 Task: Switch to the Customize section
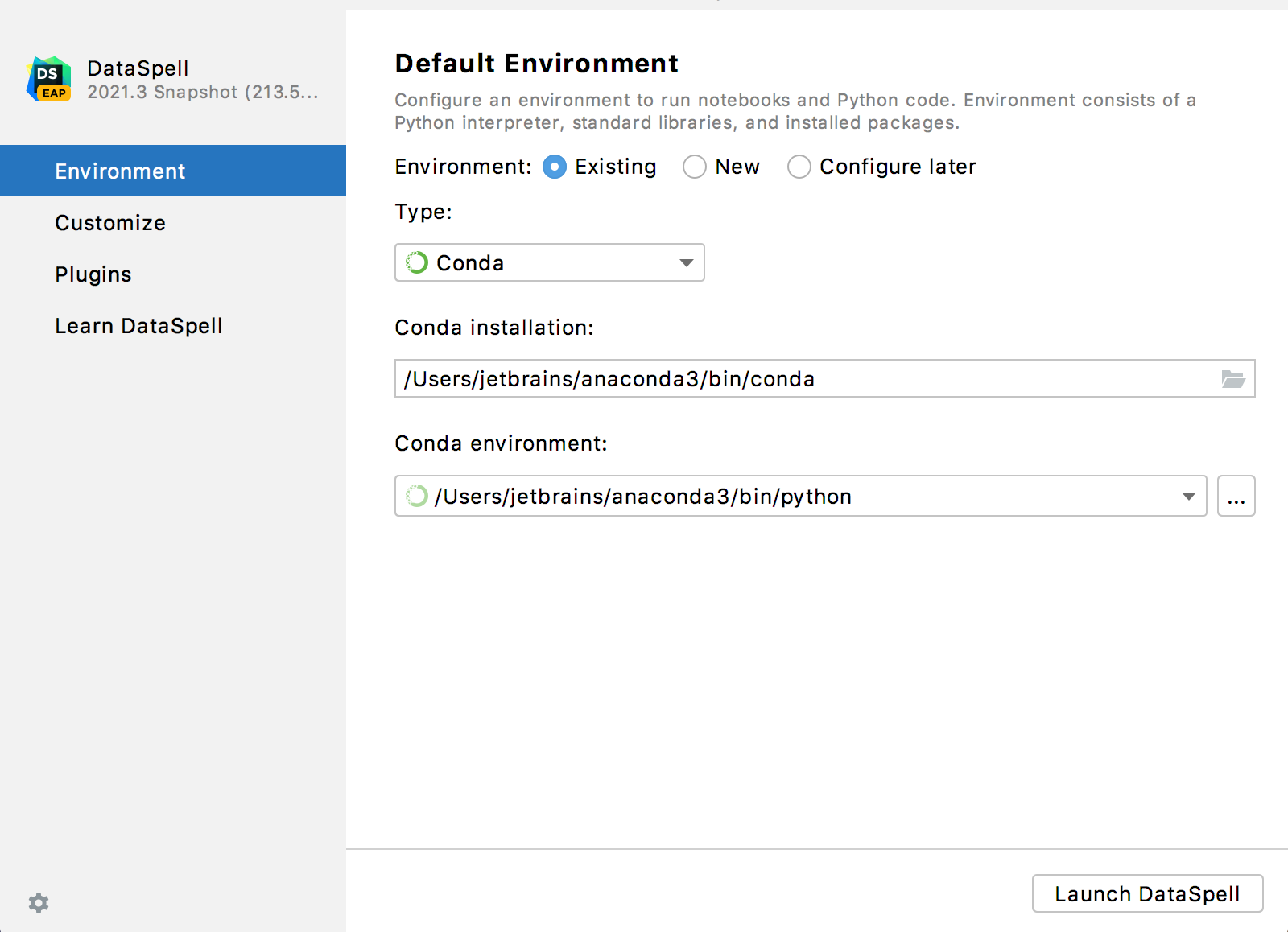click(x=173, y=223)
